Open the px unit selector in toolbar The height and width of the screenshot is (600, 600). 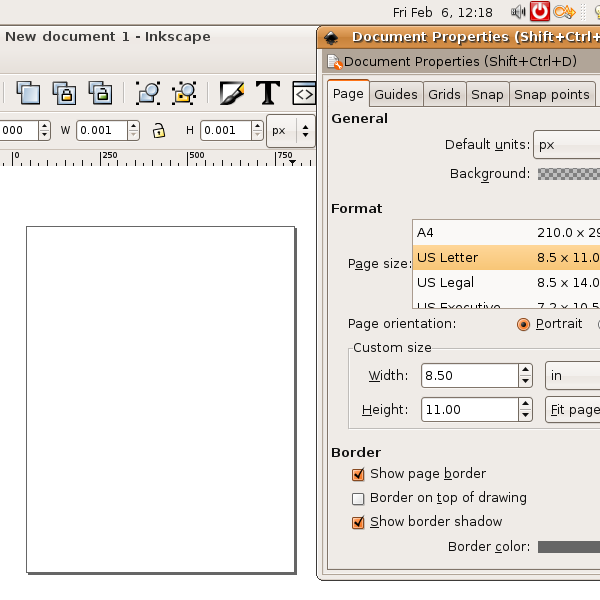pos(290,130)
